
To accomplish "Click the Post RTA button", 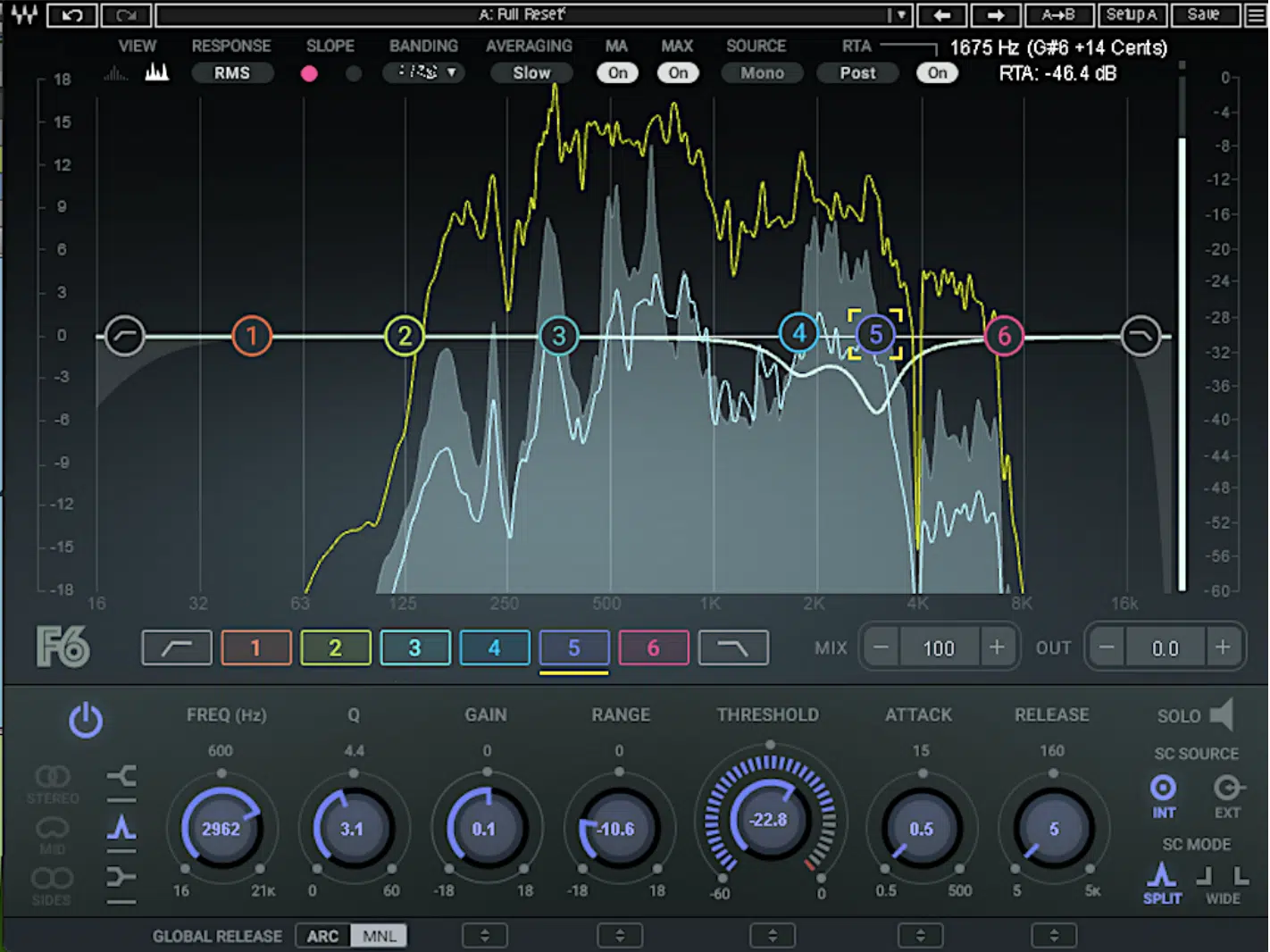I will pyautogui.click(x=857, y=73).
